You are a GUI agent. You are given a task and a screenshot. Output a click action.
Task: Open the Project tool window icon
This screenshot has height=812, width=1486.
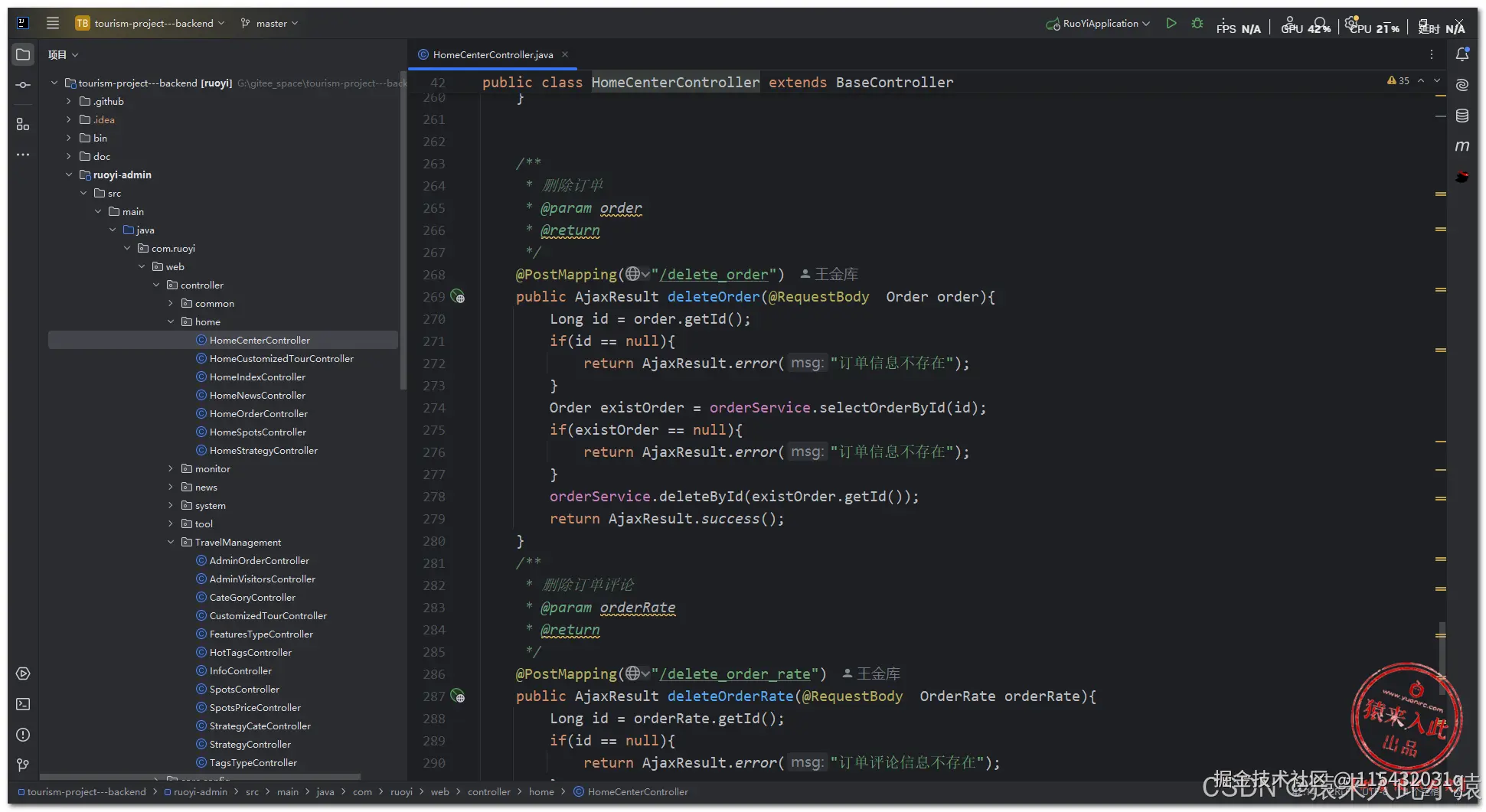pyautogui.click(x=23, y=54)
